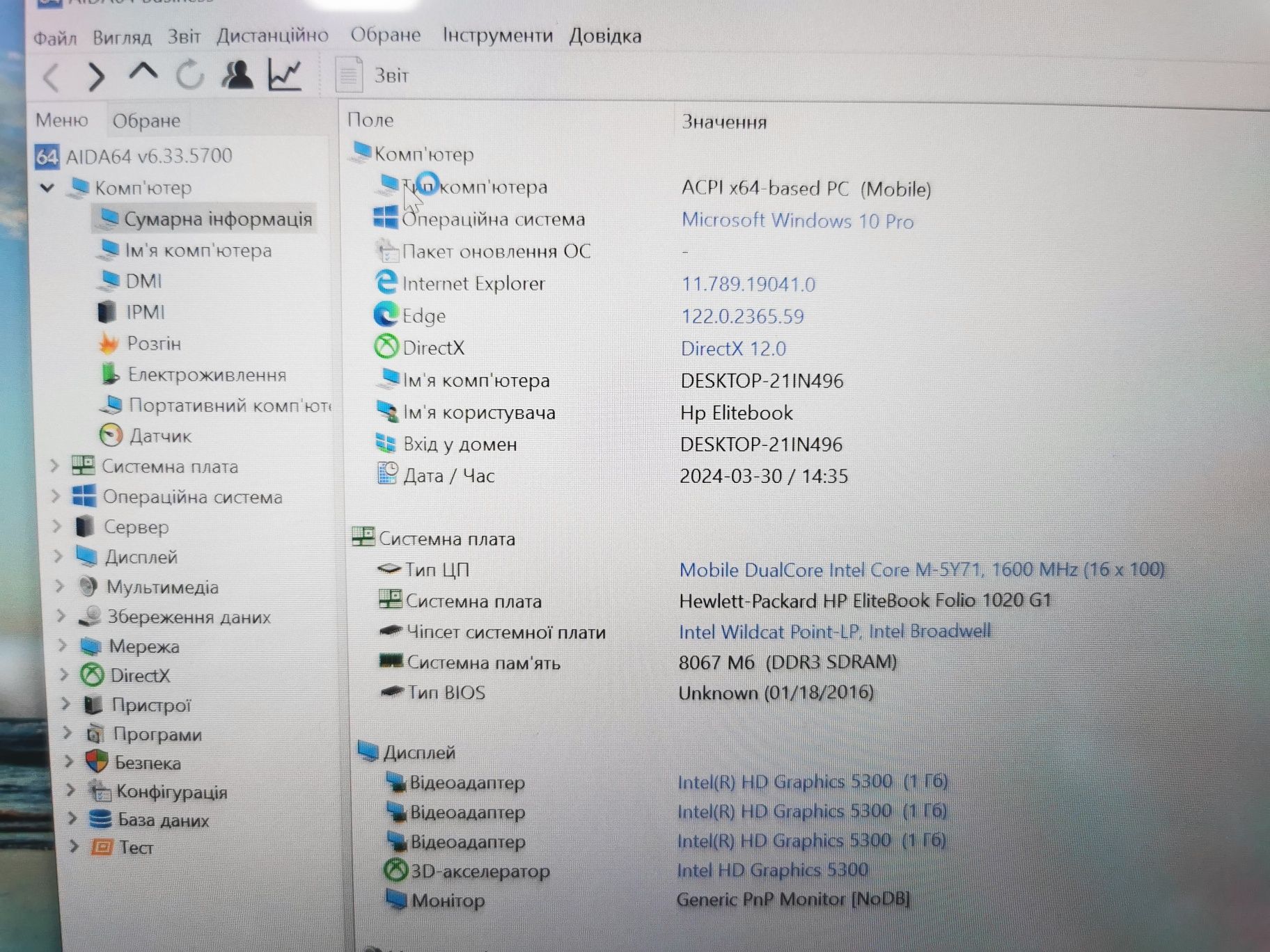Select Сумарна інформація in the tree
Viewport: 1270px width, 952px height.
pyautogui.click(x=205, y=219)
